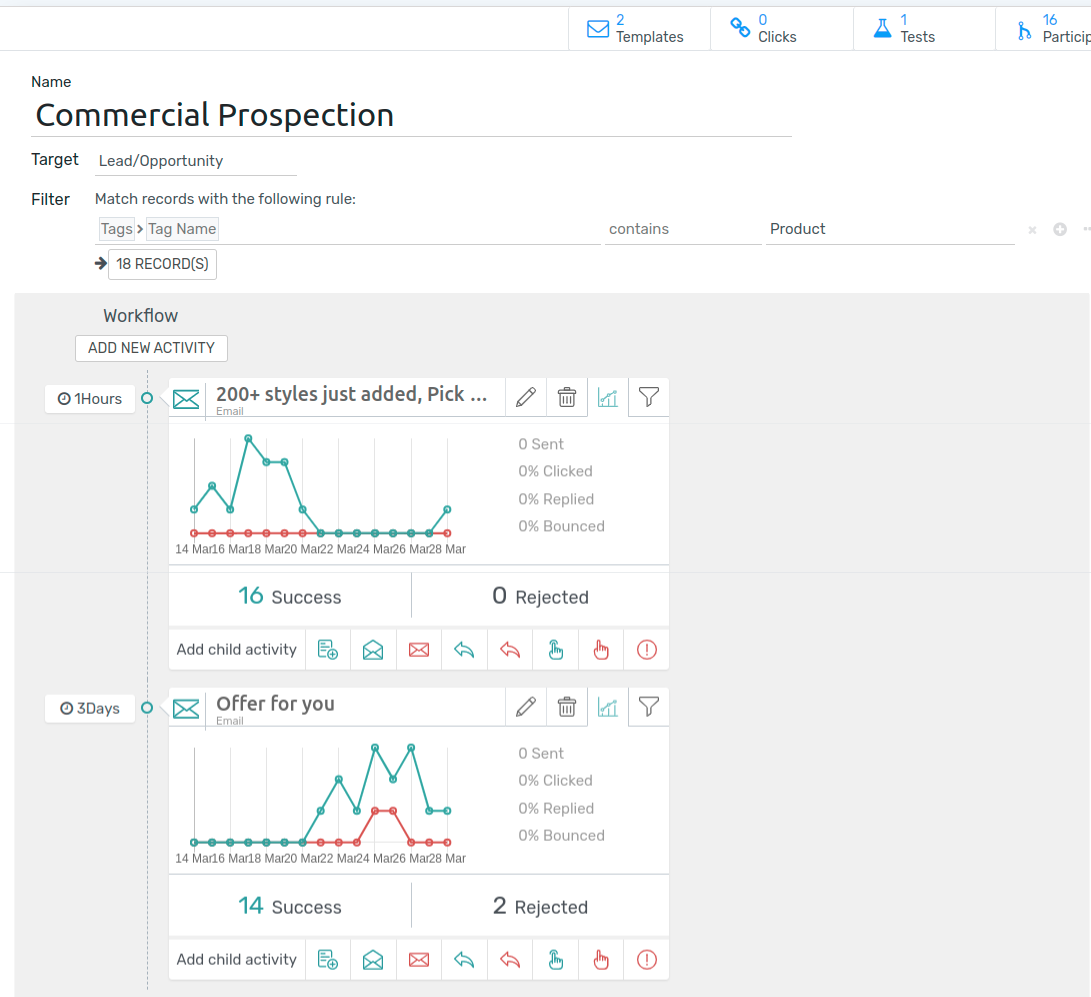This screenshot has width=1091, height=997.
Task: Add an "opened" child activity under the first email
Action: 373,650
